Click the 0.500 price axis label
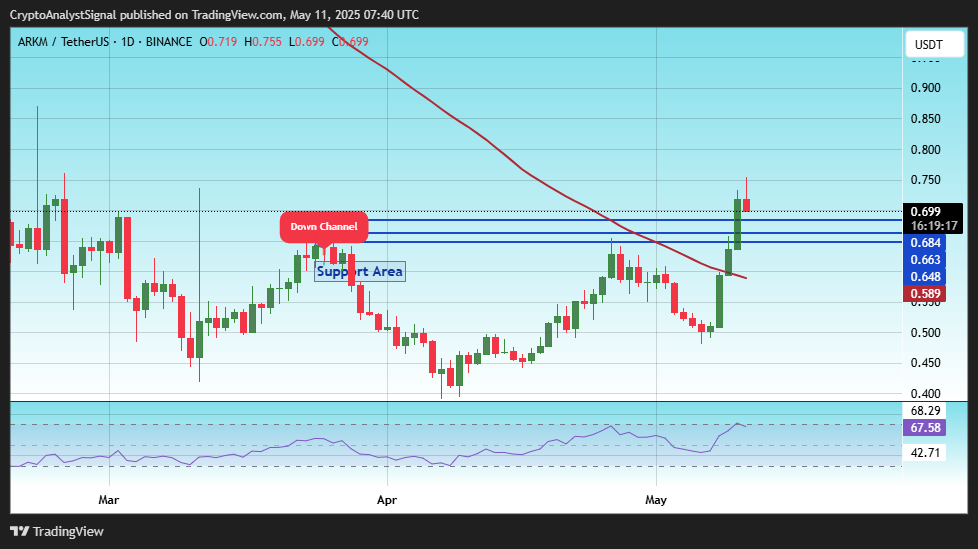The width and height of the screenshot is (978, 549). (x=926, y=333)
